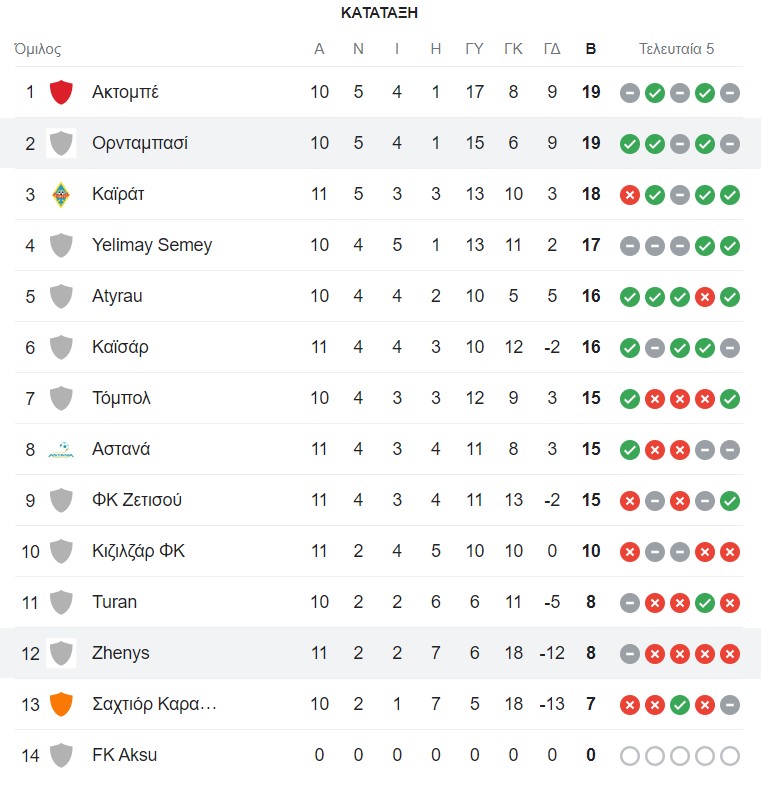Click Atyrau's red loss result icon
Screen dimensions: 761x787
[x=705, y=296]
